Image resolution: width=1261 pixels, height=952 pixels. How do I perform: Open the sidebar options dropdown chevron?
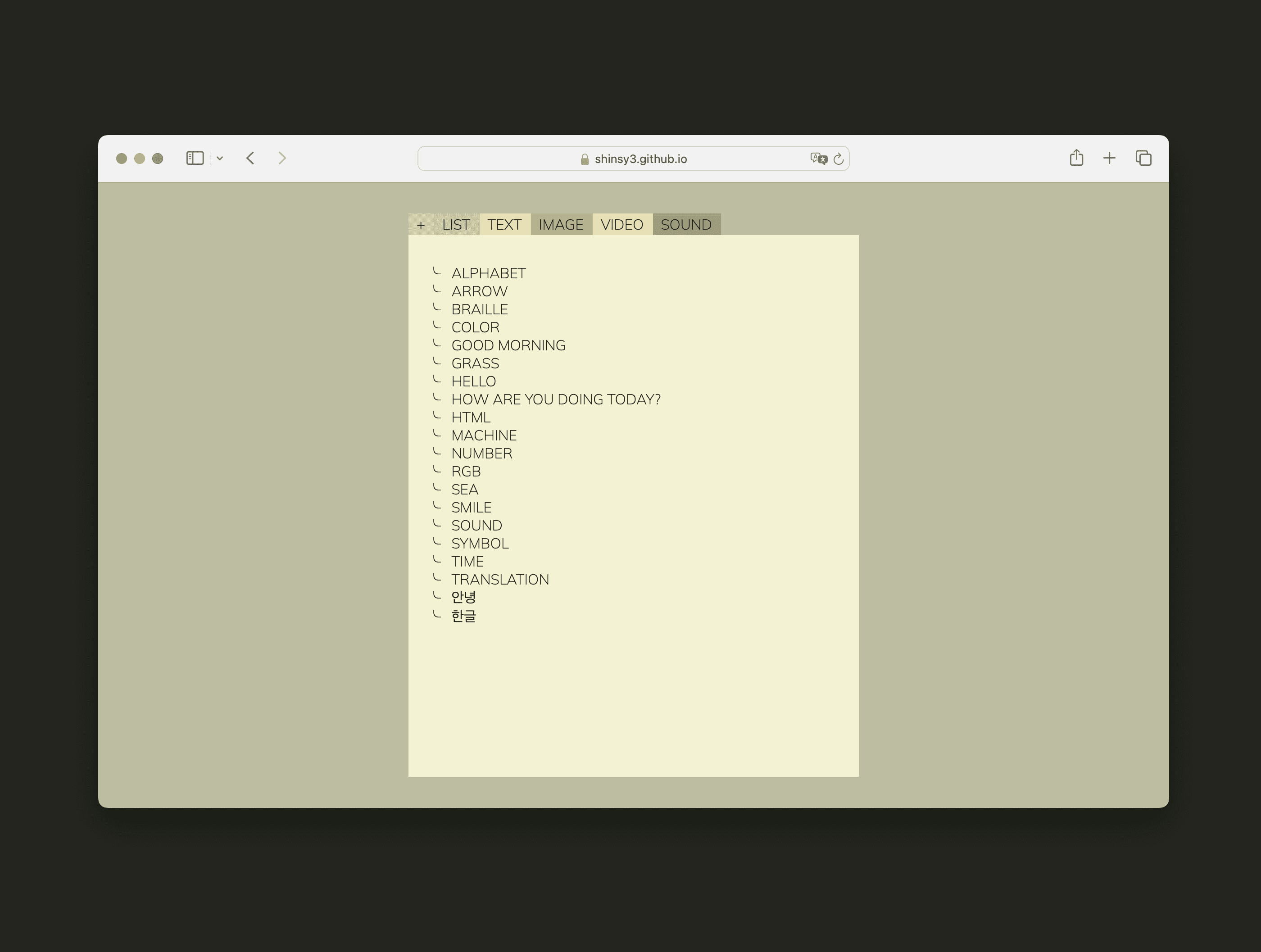(219, 159)
